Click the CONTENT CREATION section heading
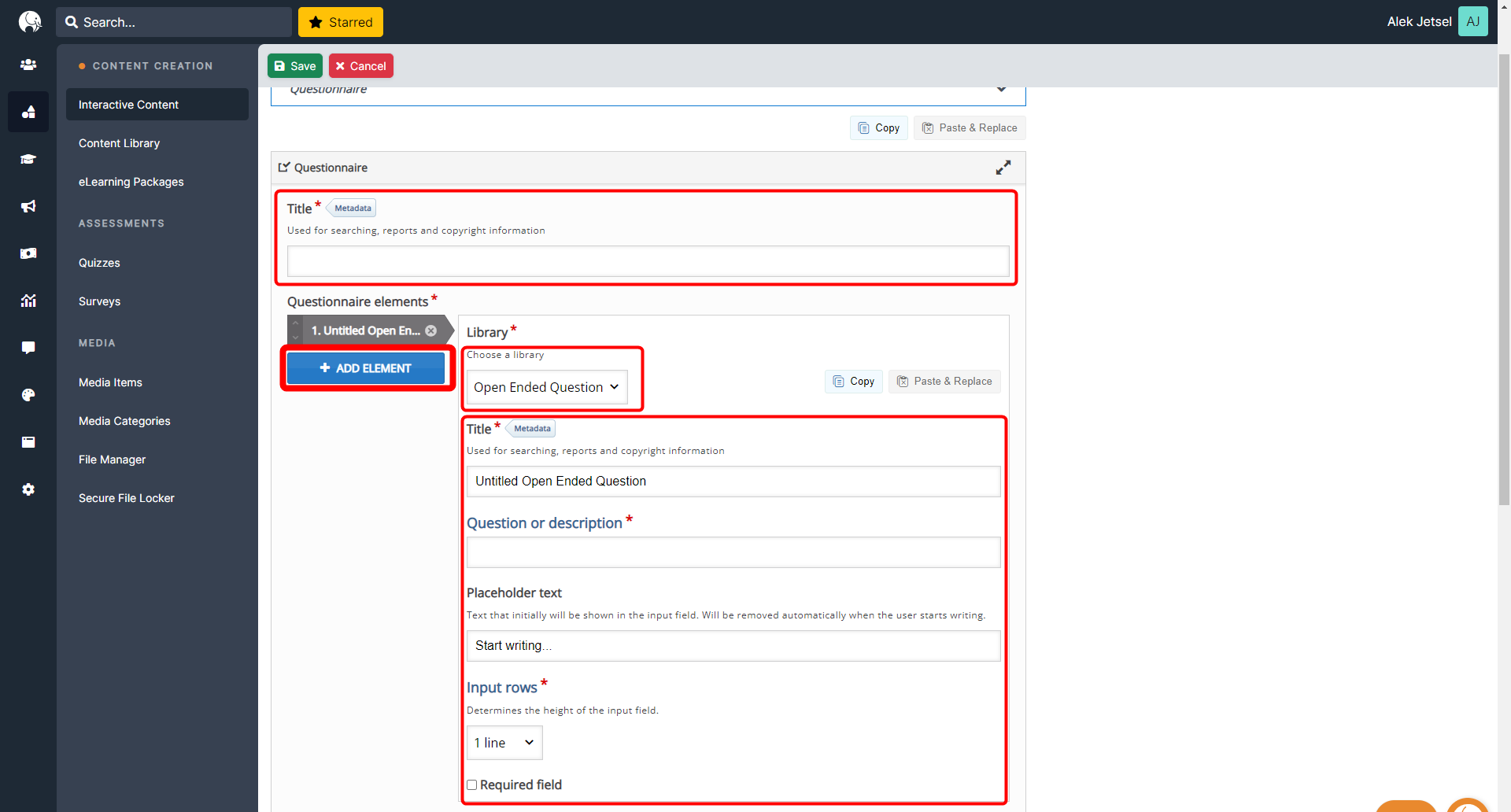 point(153,66)
